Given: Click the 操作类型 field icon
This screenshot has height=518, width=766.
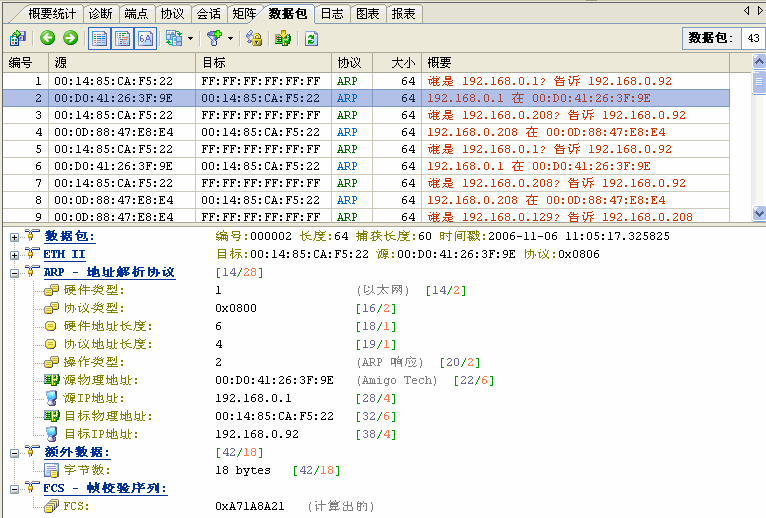Looking at the screenshot, I should pyautogui.click(x=51, y=362).
